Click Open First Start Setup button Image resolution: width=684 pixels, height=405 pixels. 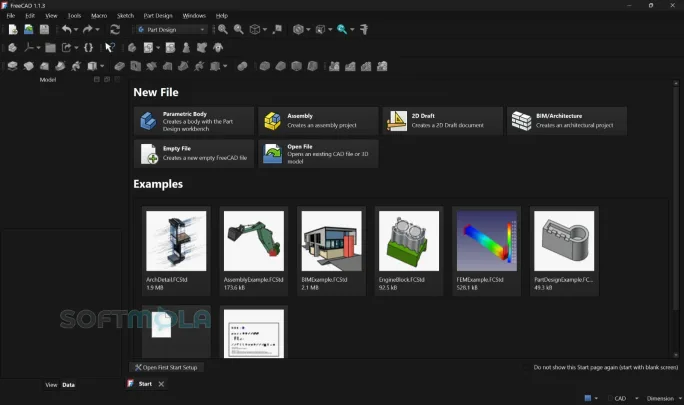(x=166, y=367)
